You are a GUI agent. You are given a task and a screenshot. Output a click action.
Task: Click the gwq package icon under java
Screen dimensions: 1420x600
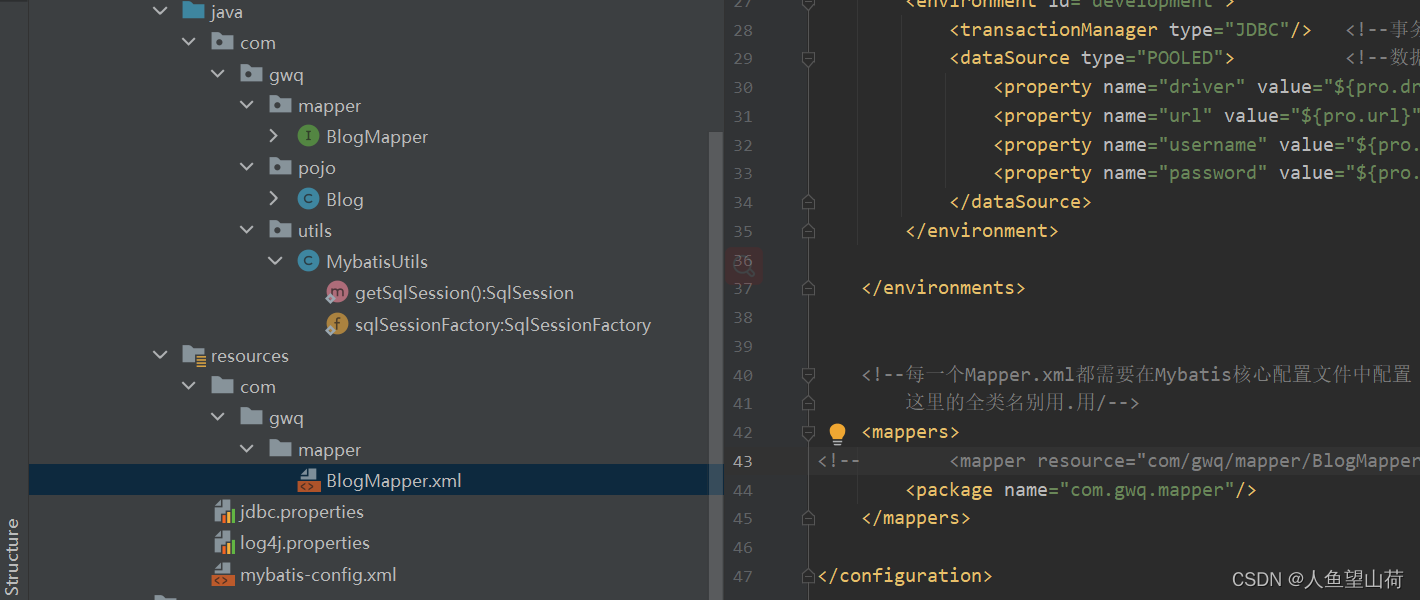click(x=252, y=74)
